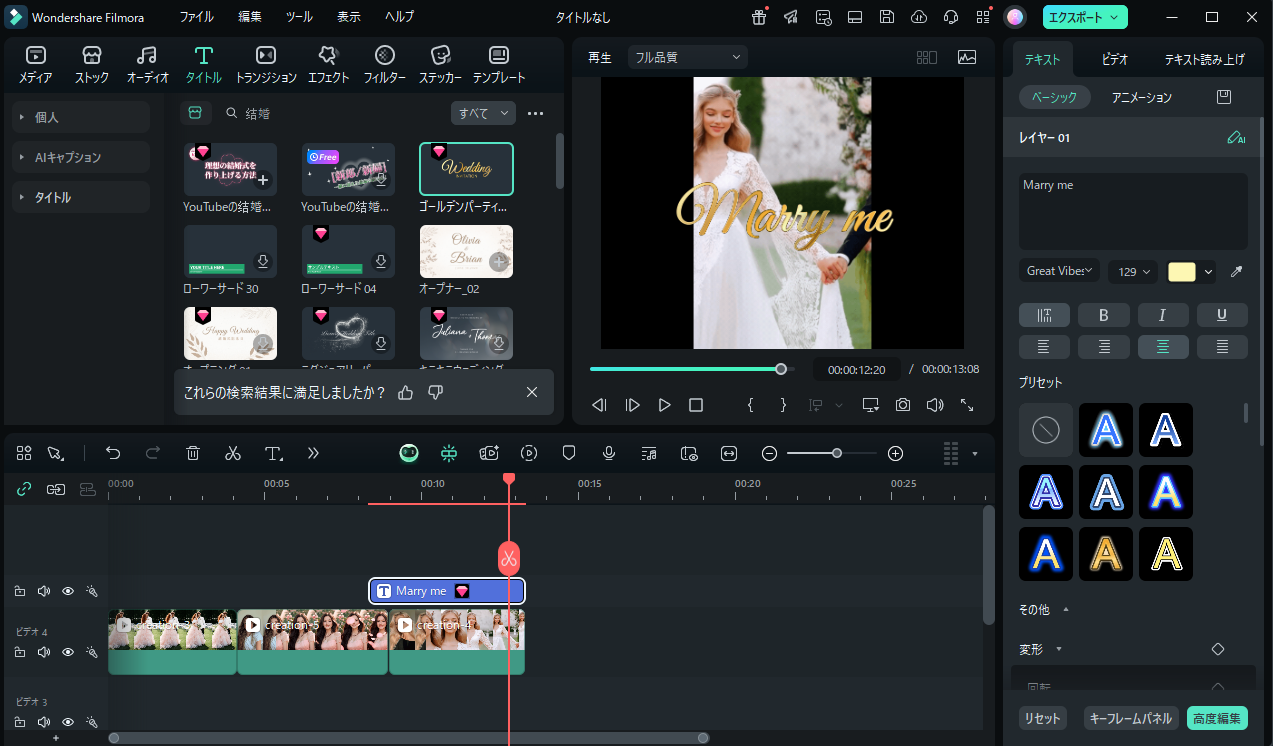Close the search feedback prompt

[532, 392]
